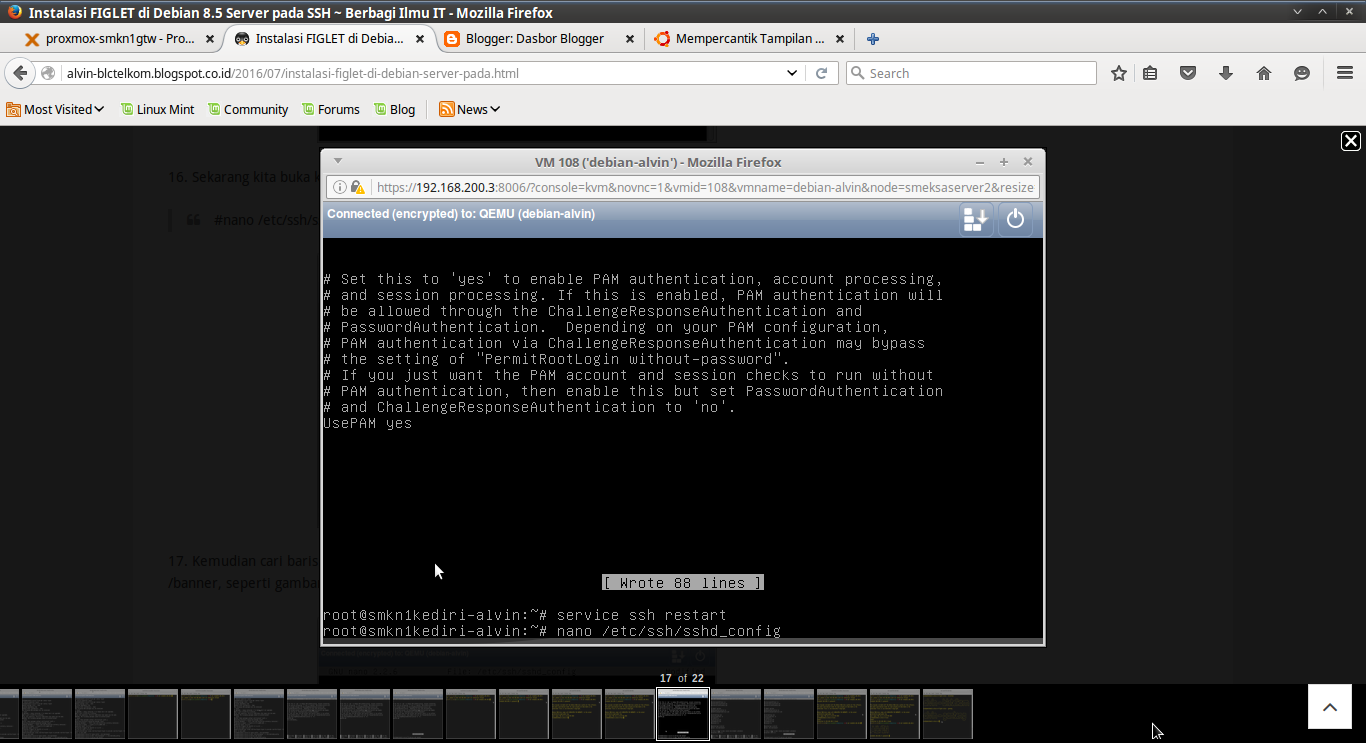Open the News bookmarks dropdown
The image size is (1366, 743).
click(x=469, y=109)
